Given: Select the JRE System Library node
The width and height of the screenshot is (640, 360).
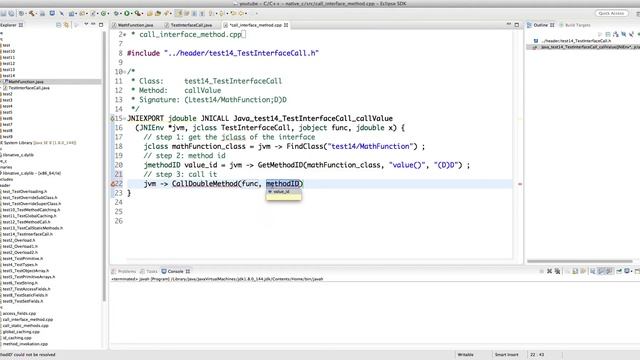Looking at the screenshot, I should pyautogui.click(x=38, y=143).
